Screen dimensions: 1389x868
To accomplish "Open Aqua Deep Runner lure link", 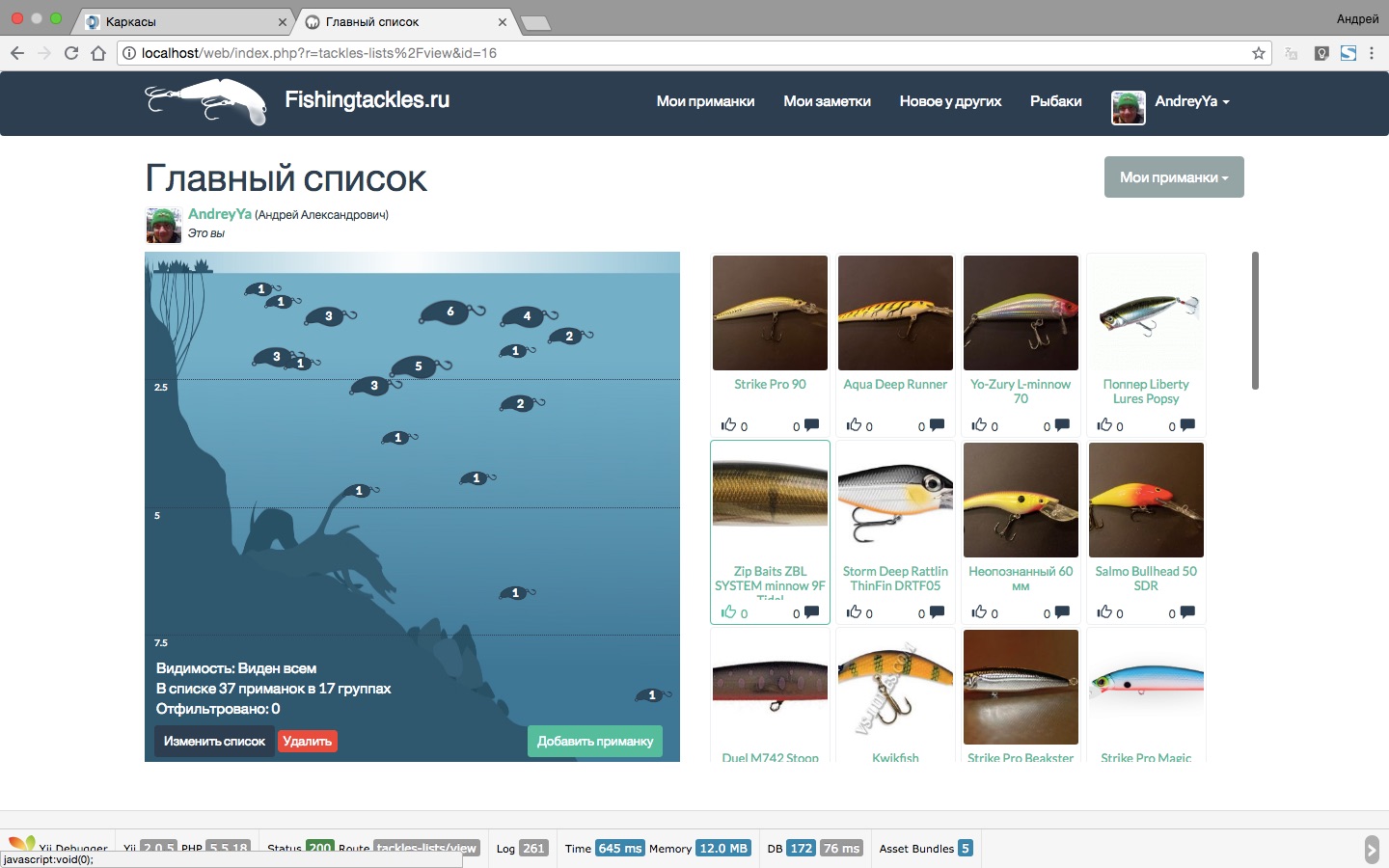I will (895, 384).
